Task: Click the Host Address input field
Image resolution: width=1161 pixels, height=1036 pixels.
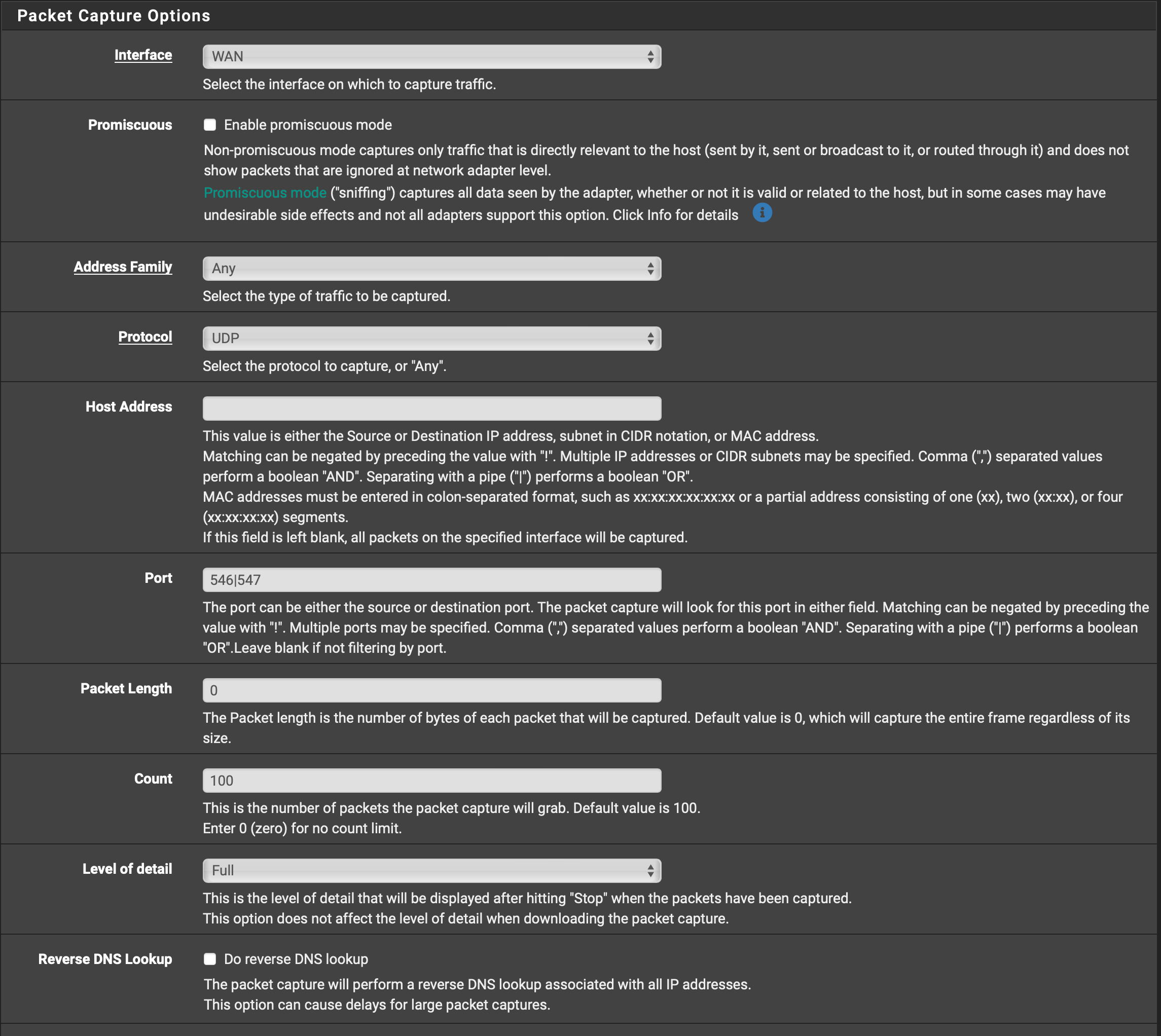Action: [x=431, y=408]
